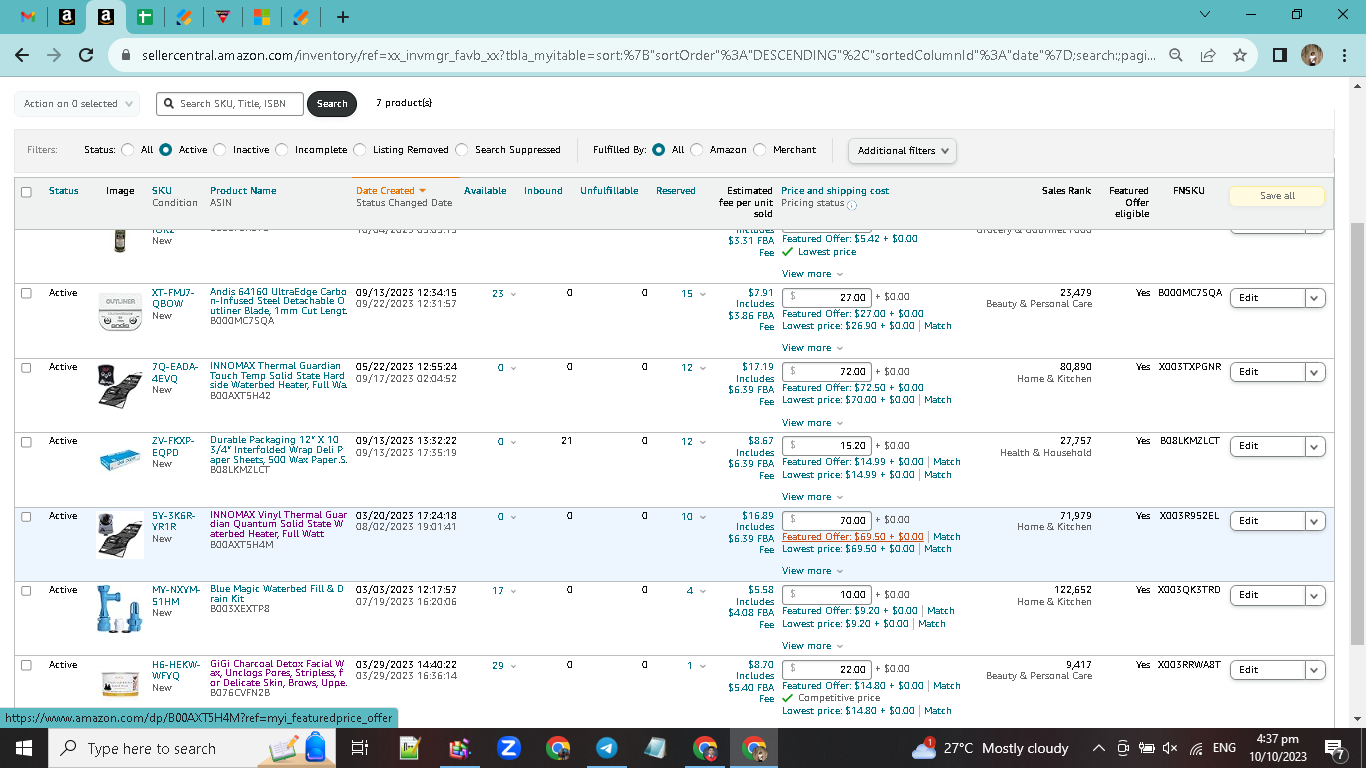Open Edit dropdown arrow for Andis blade row
This screenshot has height=768, width=1366.
click(x=1315, y=297)
